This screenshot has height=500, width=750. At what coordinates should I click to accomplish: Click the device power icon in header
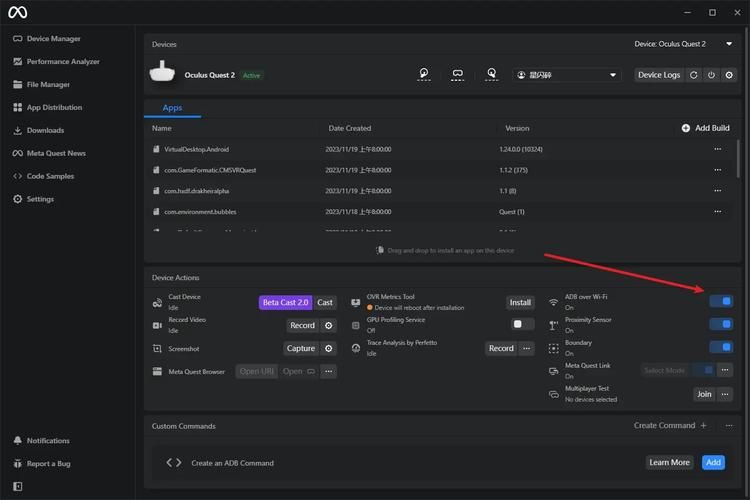(x=711, y=75)
